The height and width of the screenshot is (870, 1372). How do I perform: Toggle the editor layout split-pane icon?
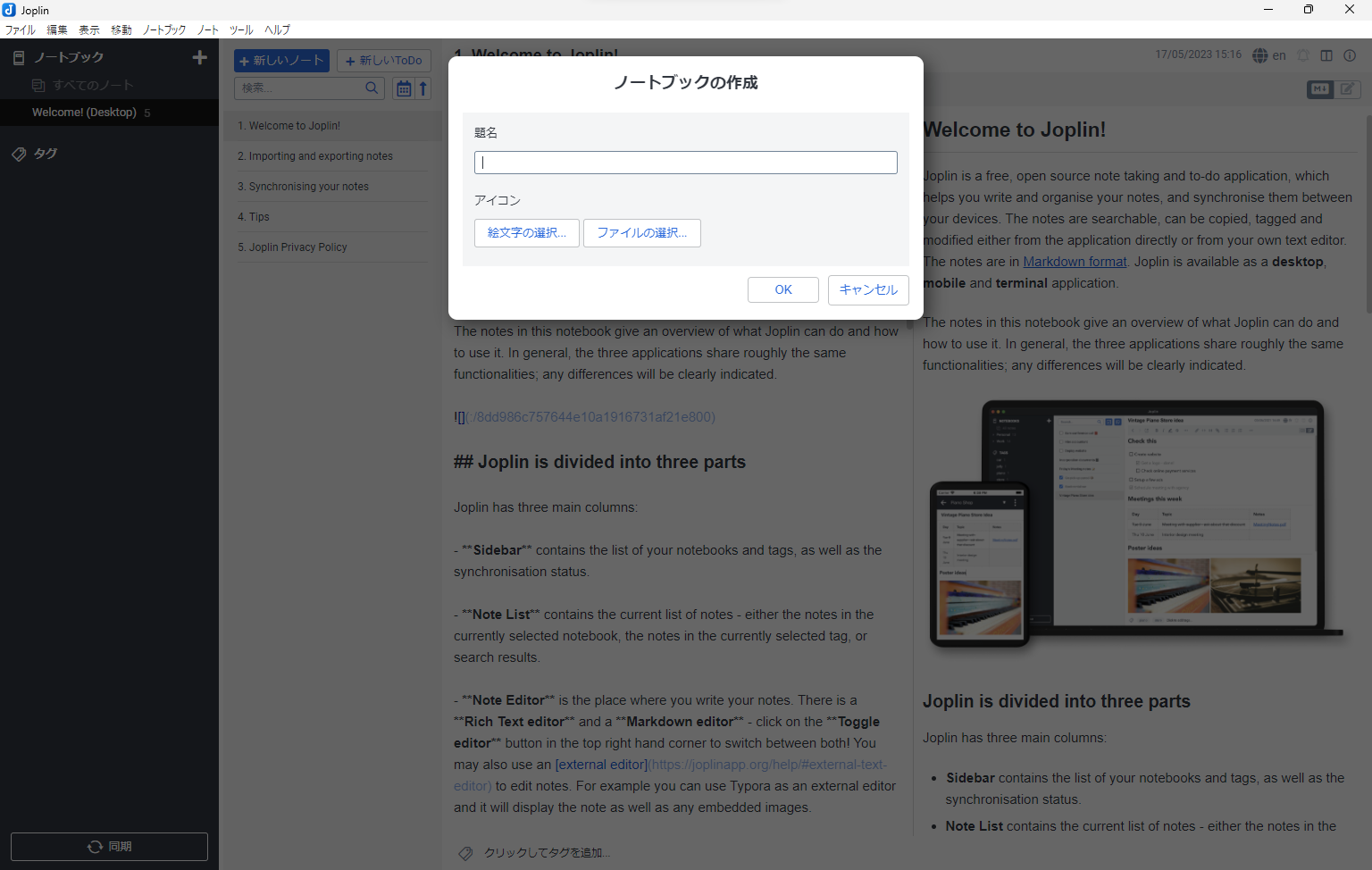[1326, 55]
